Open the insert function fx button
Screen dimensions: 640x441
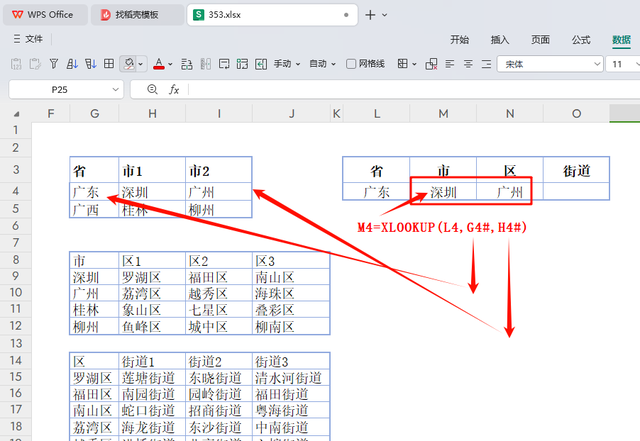[x=174, y=89]
